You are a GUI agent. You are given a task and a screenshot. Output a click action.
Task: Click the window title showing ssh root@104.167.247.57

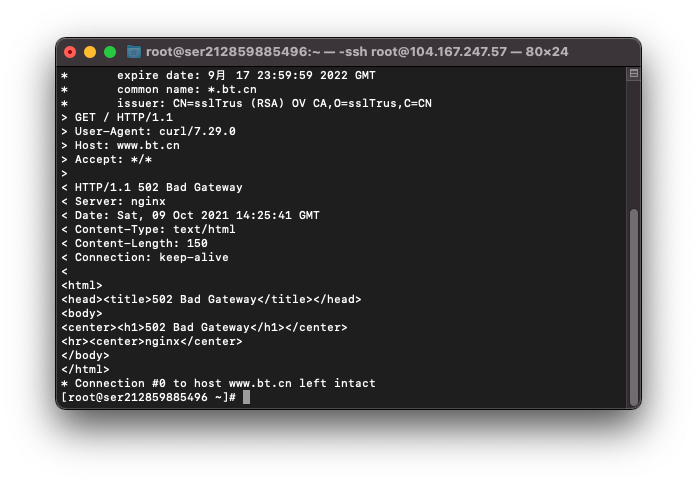click(x=357, y=52)
